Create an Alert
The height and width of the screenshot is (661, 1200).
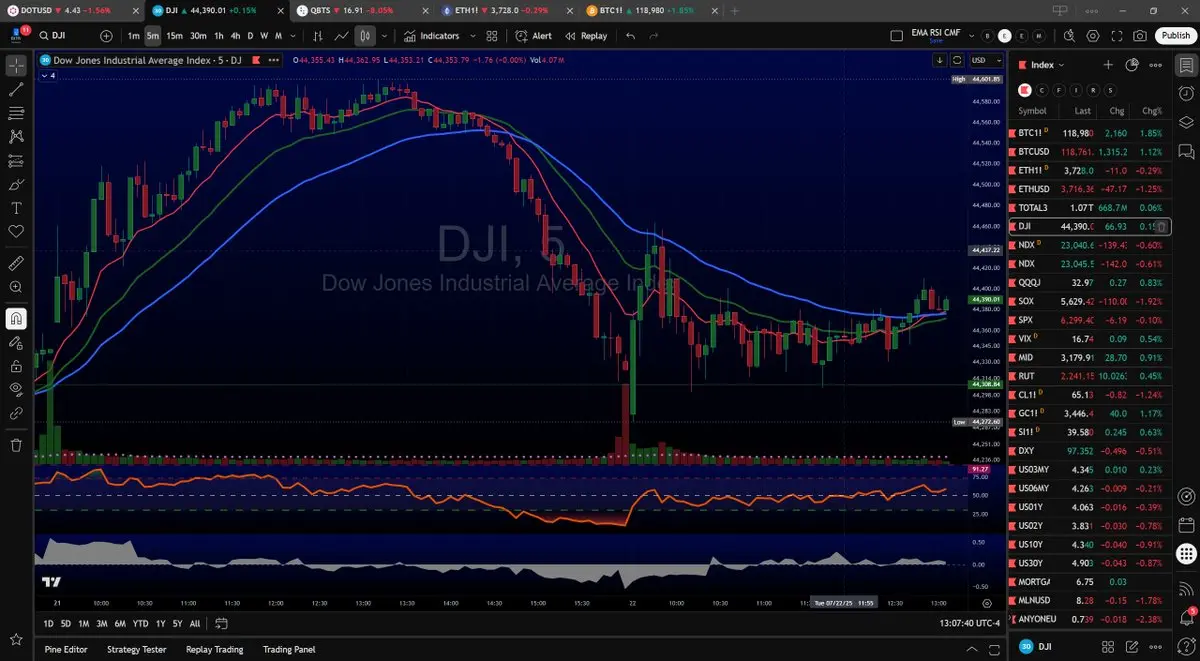tap(534, 36)
